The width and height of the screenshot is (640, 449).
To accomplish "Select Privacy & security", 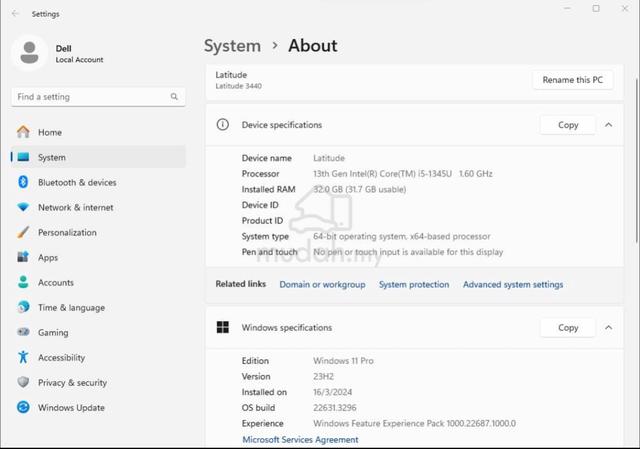I will [98, 382].
